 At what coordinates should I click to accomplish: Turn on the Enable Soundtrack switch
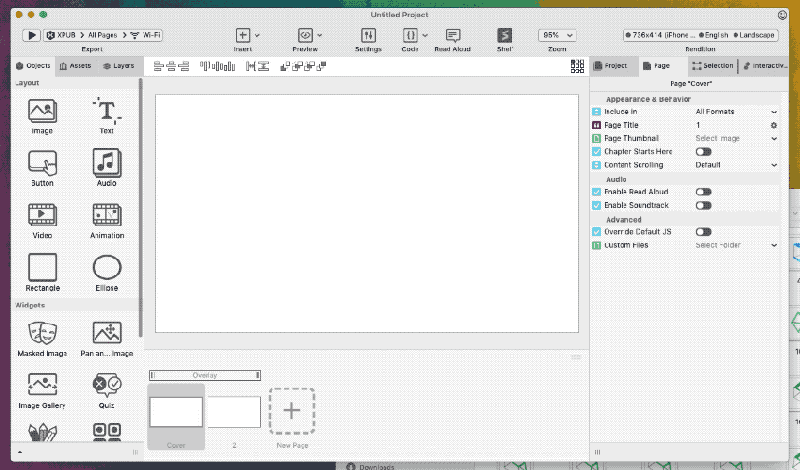point(703,205)
